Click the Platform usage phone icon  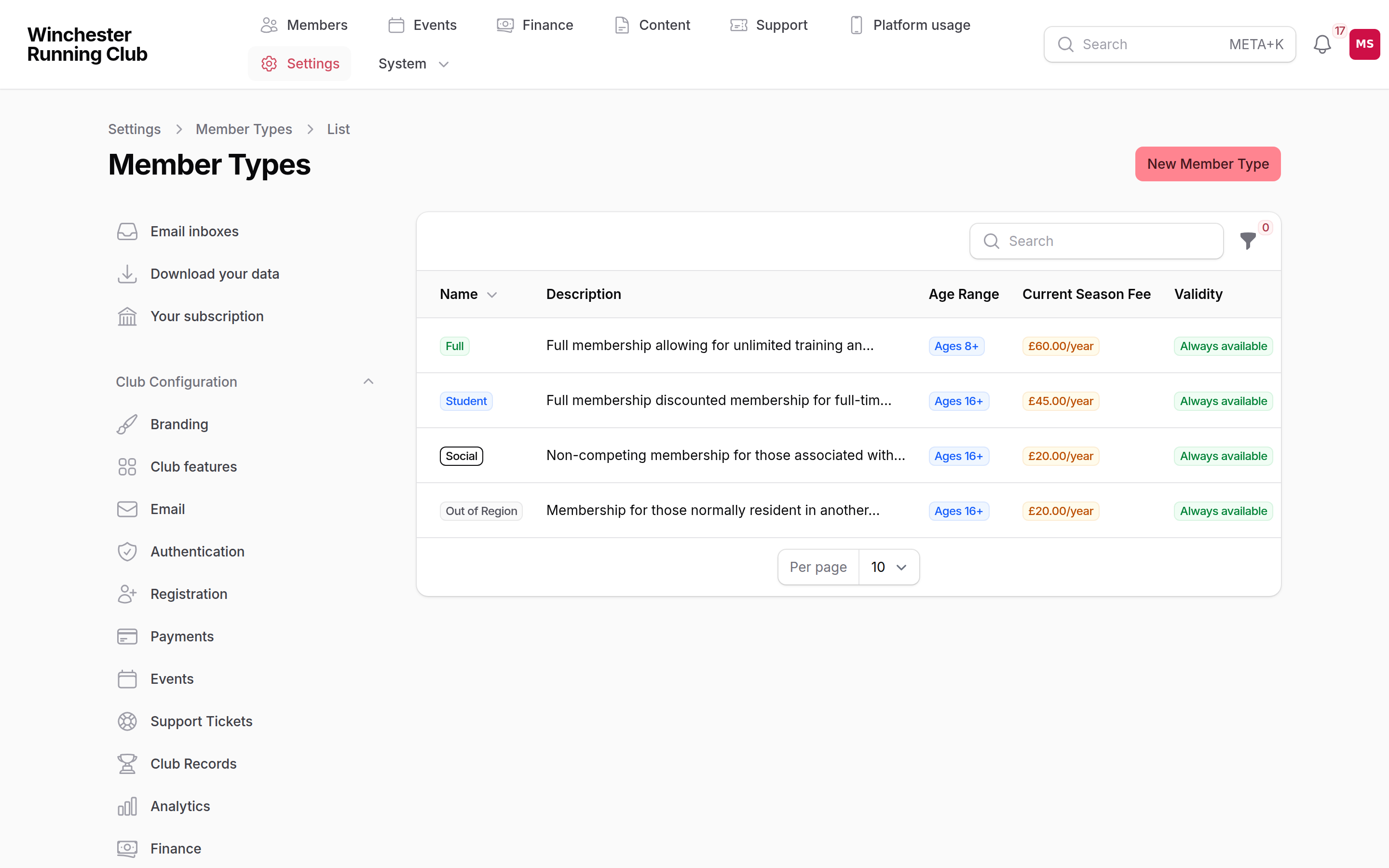pos(857,25)
